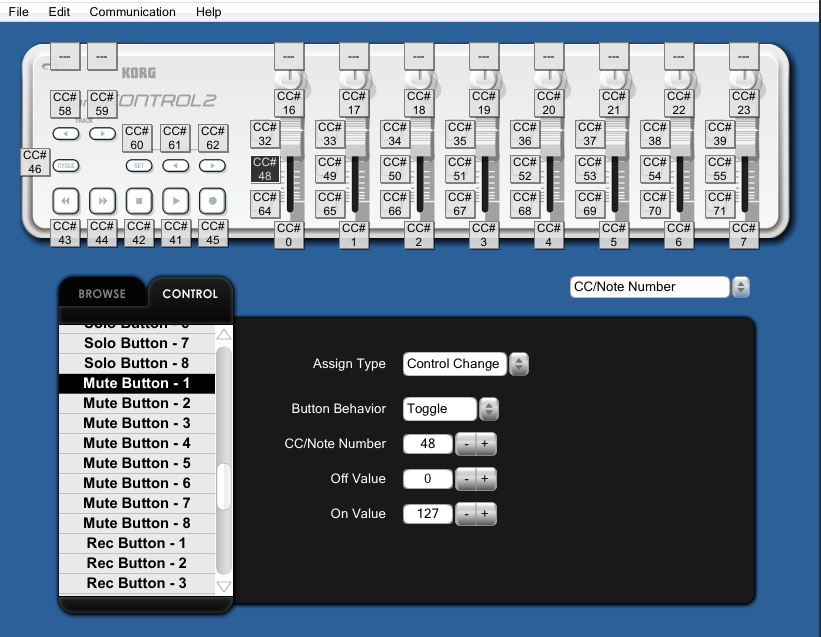Select Solo Button - 8 in the list
This screenshot has height=637, width=821.
(x=137, y=363)
